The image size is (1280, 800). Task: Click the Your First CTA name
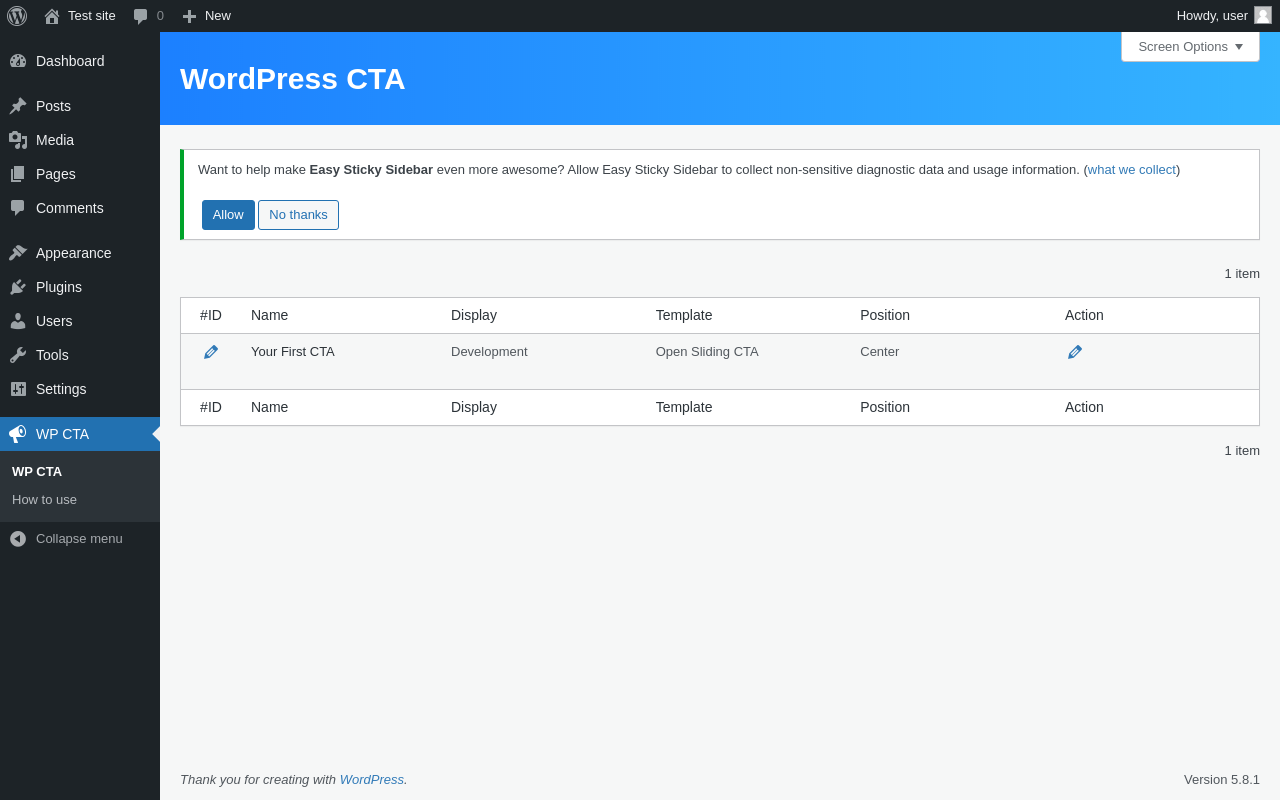pyautogui.click(x=293, y=352)
